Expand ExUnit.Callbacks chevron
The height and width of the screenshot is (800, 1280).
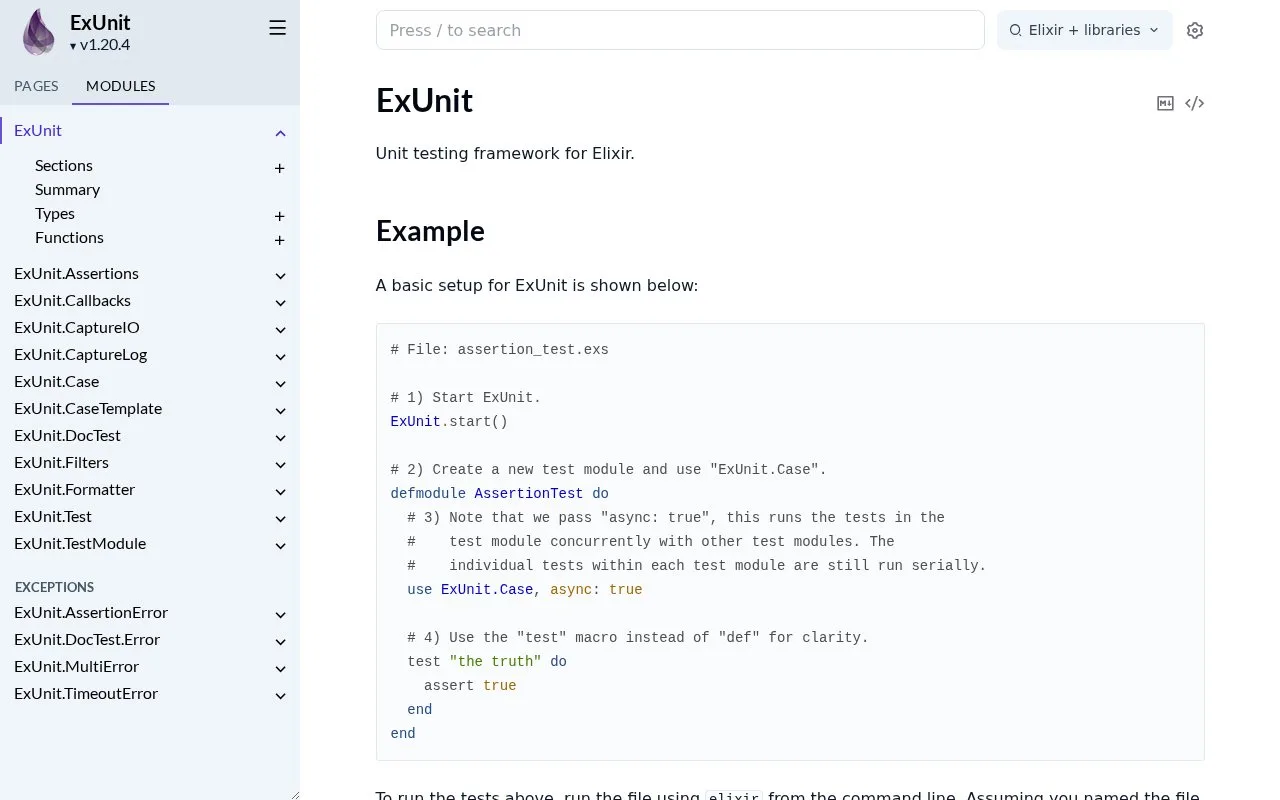280,303
